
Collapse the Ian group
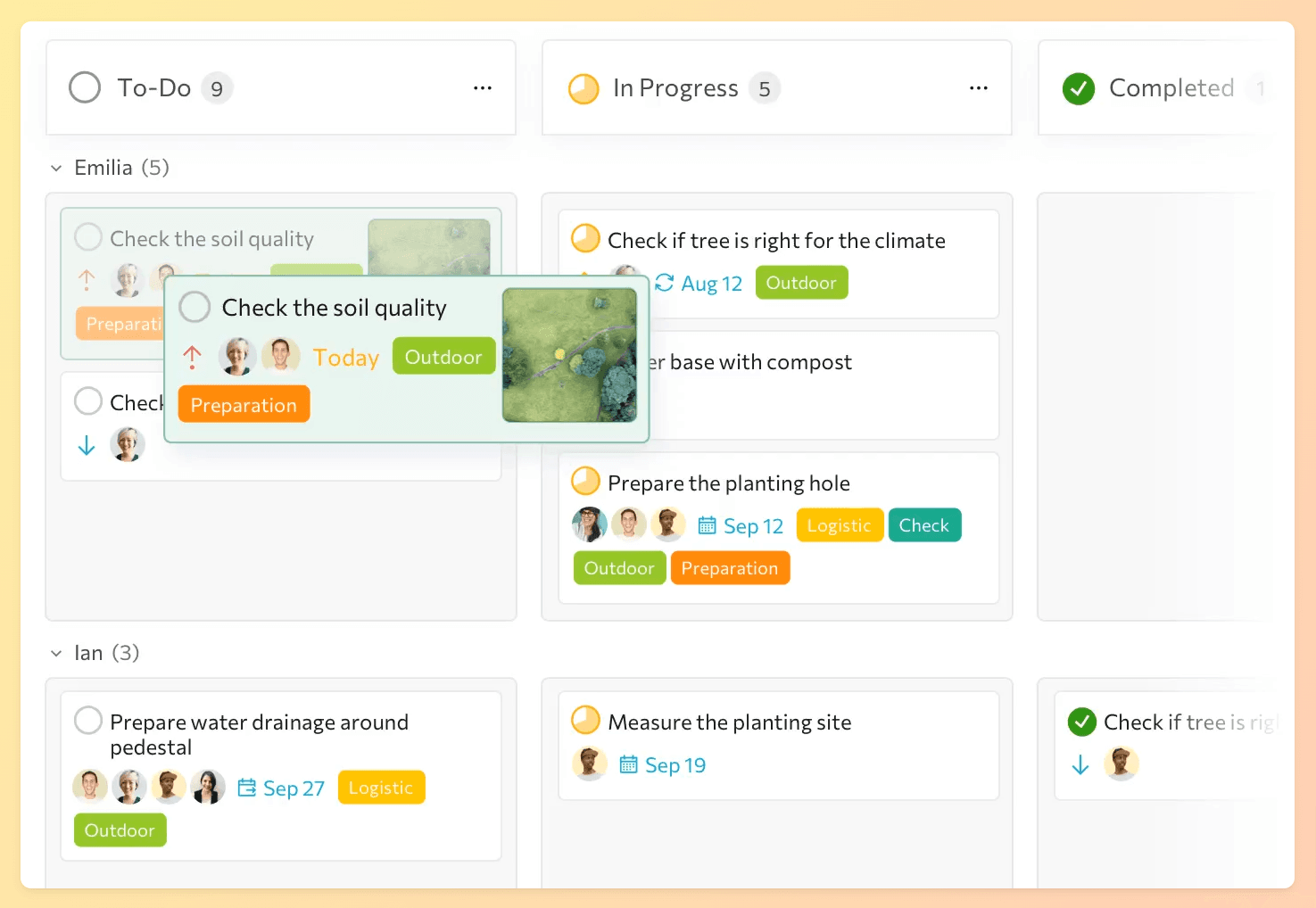point(56,653)
